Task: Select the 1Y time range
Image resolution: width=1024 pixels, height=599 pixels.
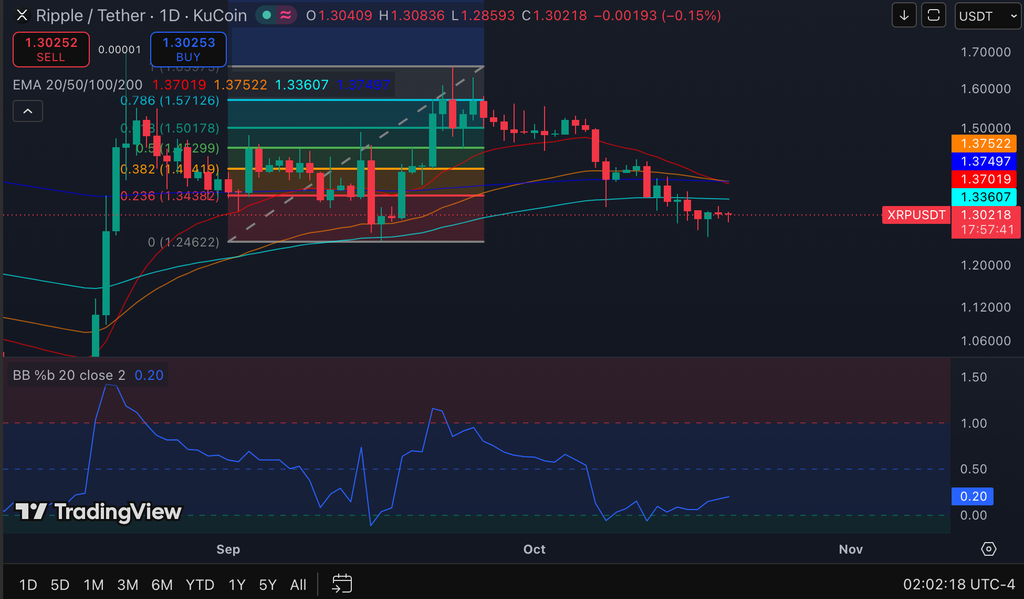Action: (236, 585)
